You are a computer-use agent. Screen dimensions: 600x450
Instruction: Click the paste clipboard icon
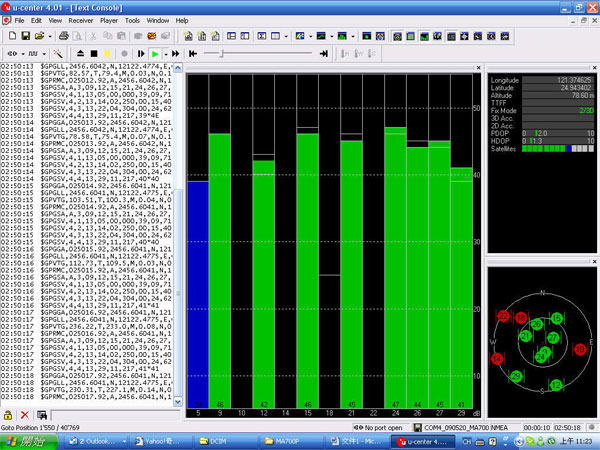(122, 36)
